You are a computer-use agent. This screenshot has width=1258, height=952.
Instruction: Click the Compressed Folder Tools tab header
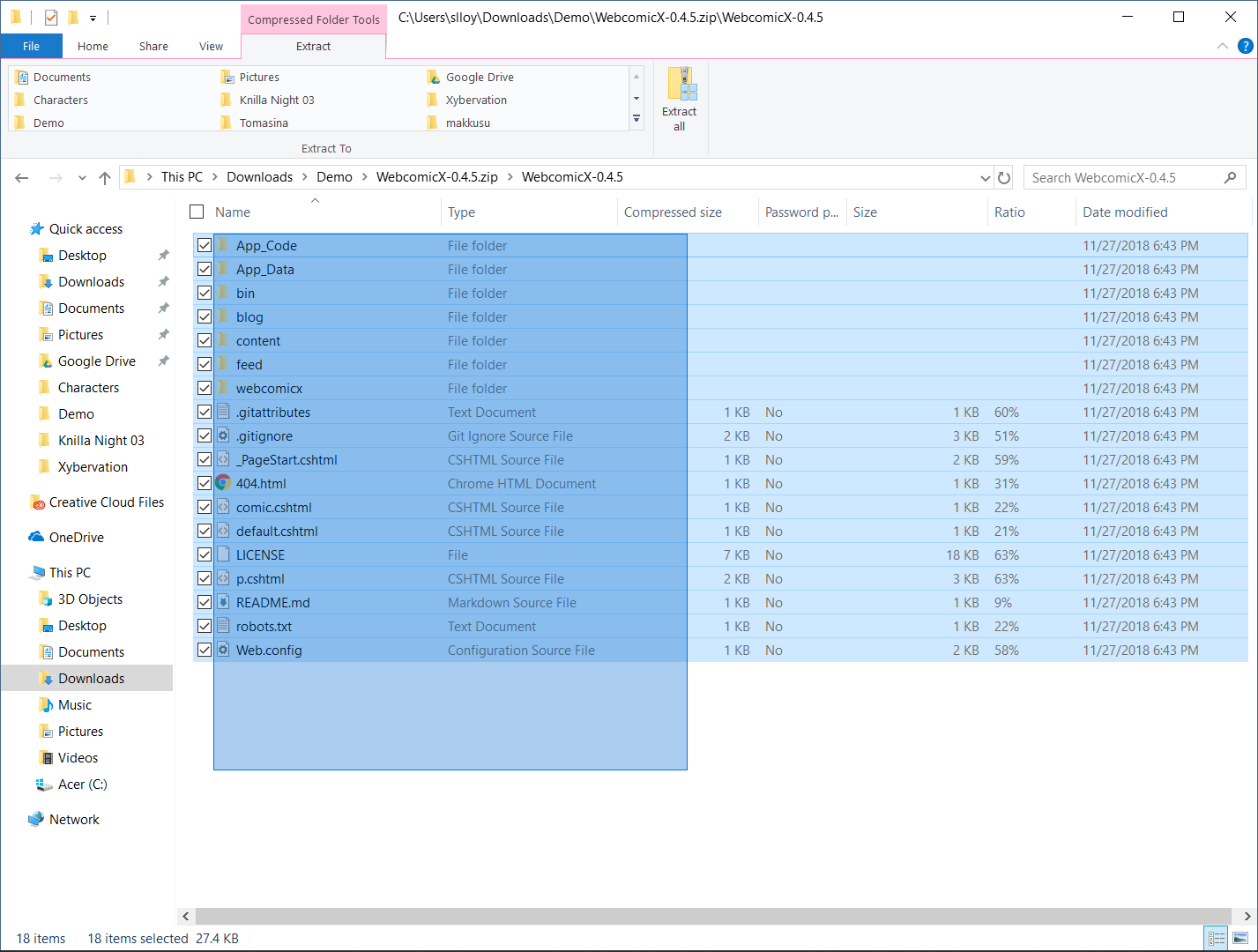tap(314, 19)
